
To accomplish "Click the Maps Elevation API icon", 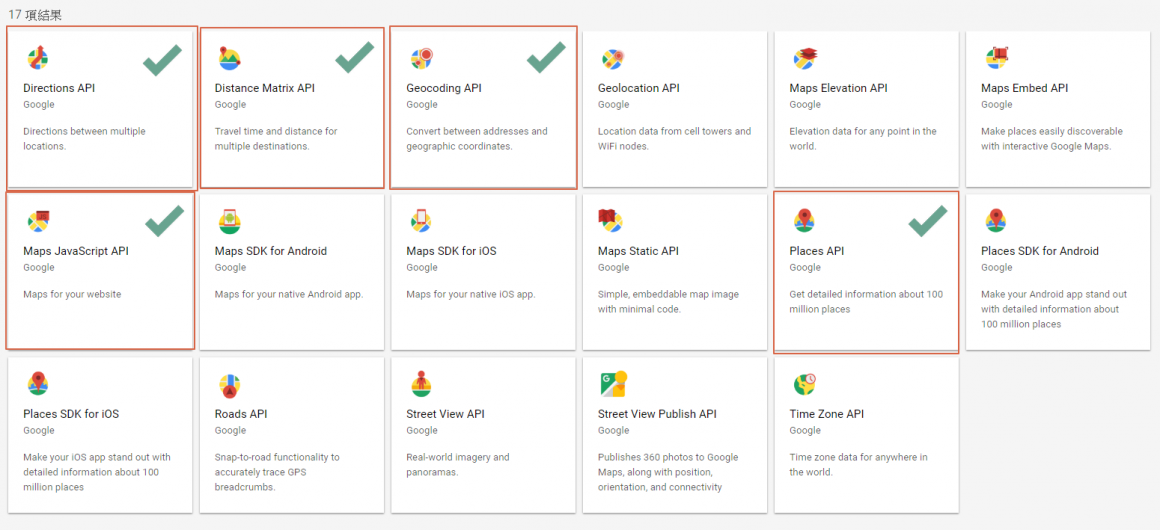I will click(804, 58).
